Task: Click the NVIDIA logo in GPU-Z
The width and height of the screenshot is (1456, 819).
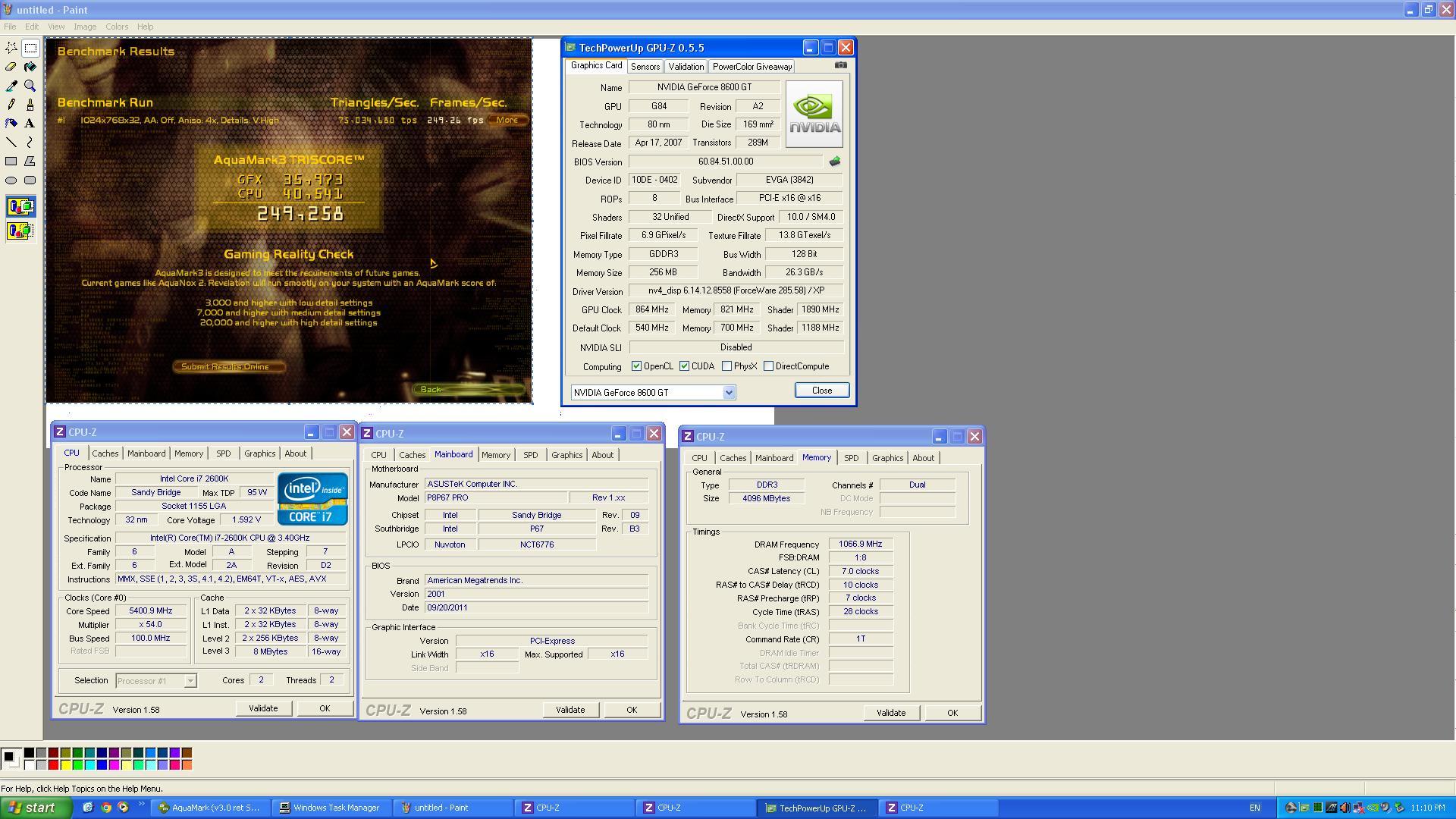Action: tap(814, 115)
